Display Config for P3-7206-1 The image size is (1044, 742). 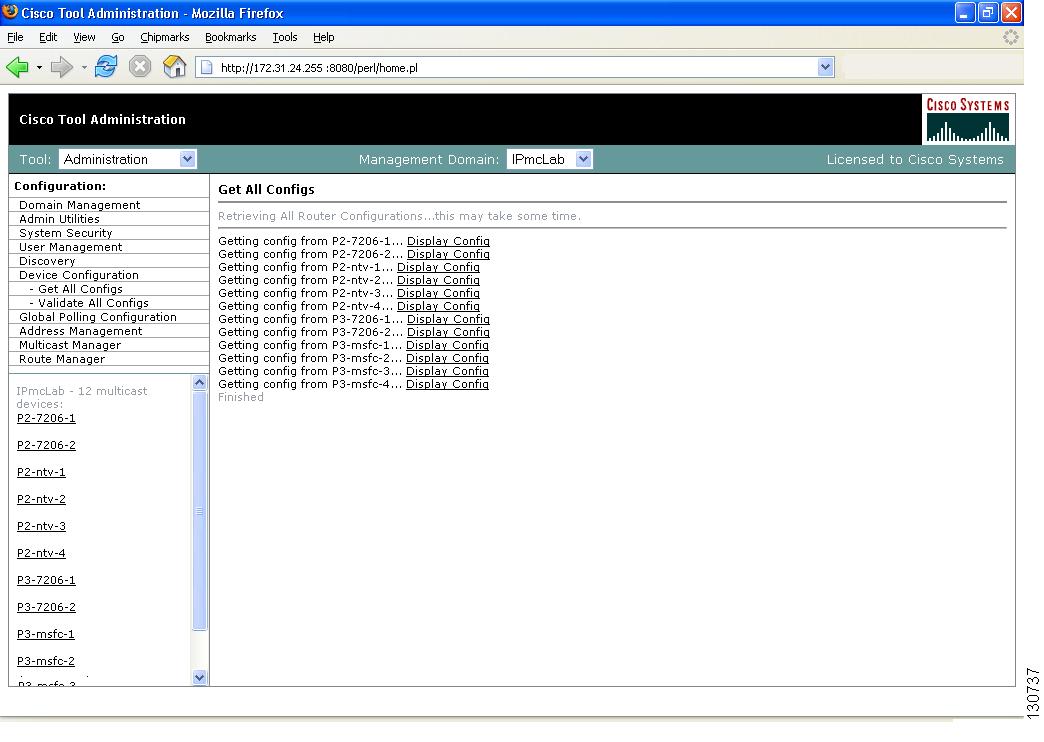click(x=448, y=319)
